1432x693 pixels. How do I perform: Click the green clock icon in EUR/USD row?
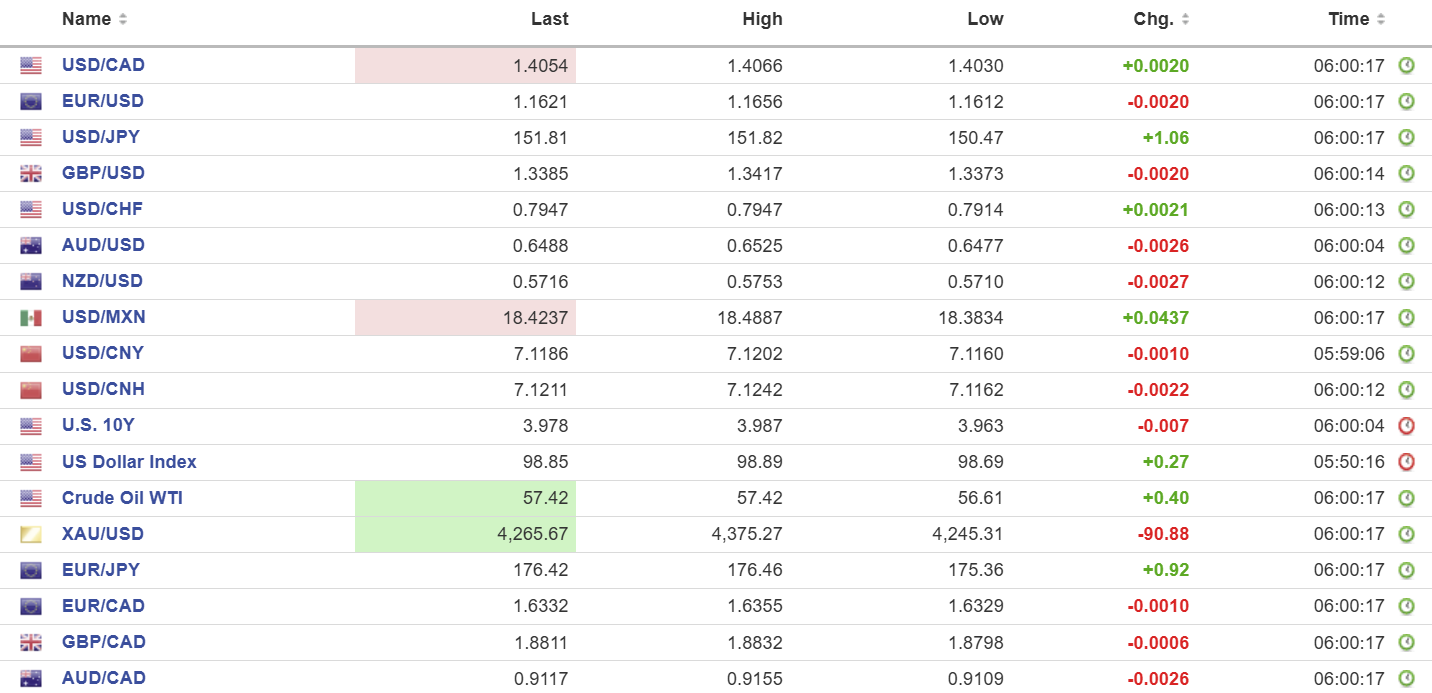[1406, 102]
